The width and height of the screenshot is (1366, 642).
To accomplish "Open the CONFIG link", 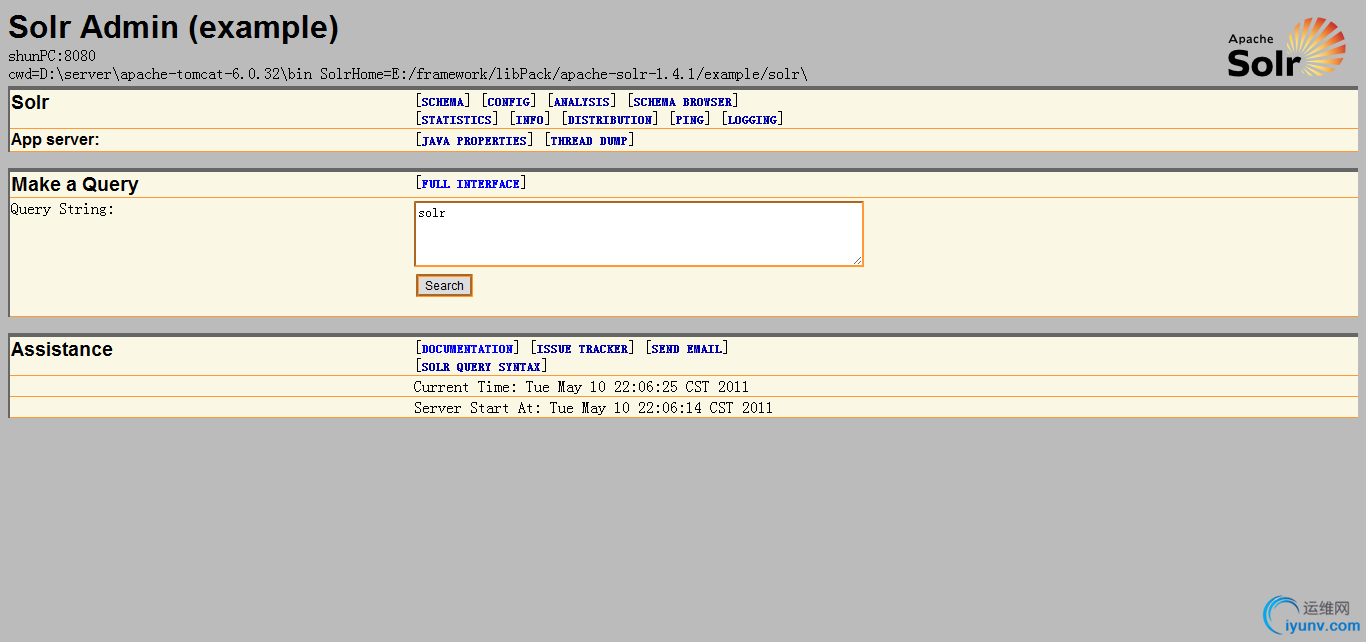I will pyautogui.click(x=509, y=102).
